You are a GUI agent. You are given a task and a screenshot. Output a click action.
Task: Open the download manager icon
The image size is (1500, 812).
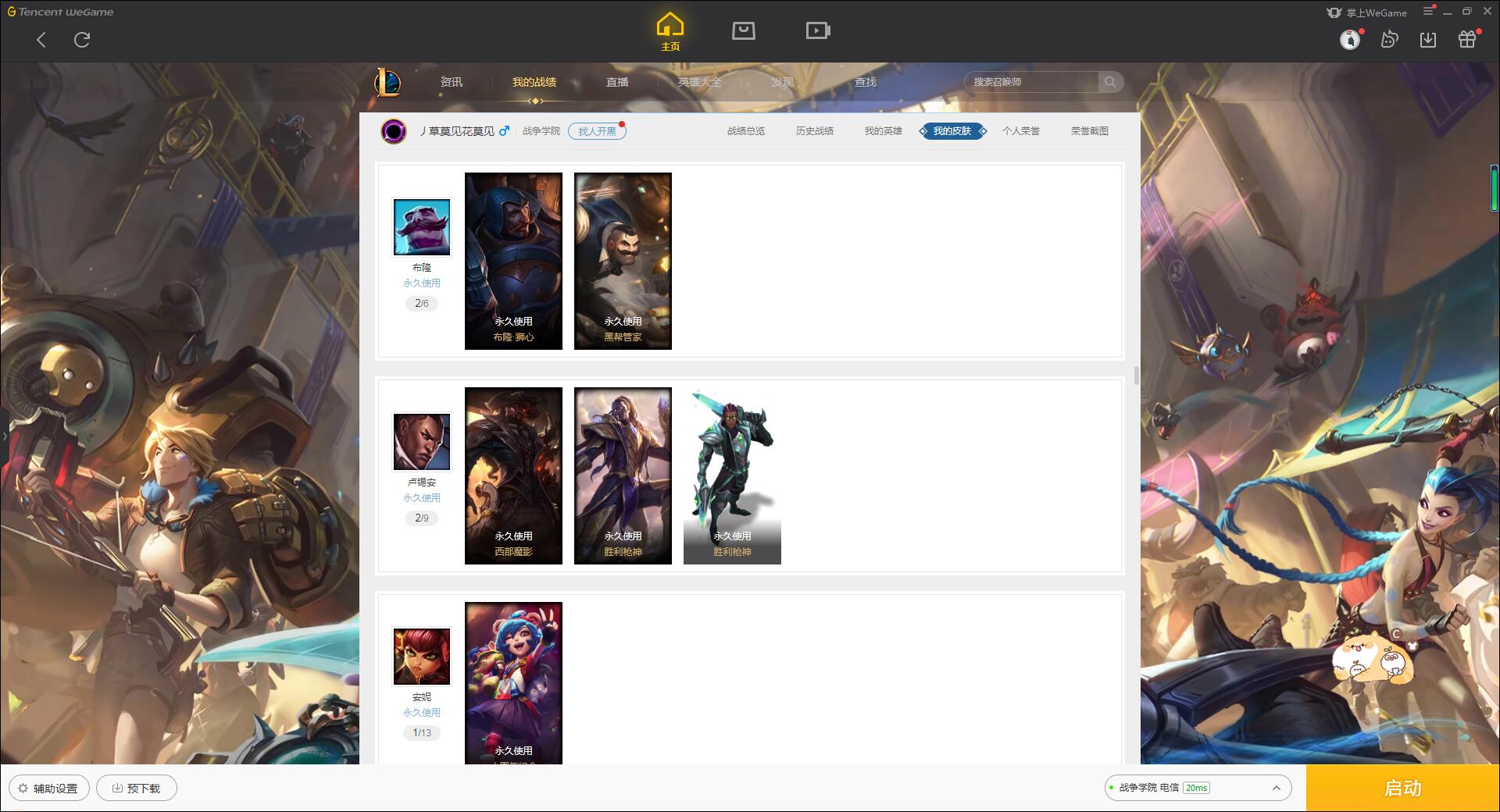pos(1428,40)
